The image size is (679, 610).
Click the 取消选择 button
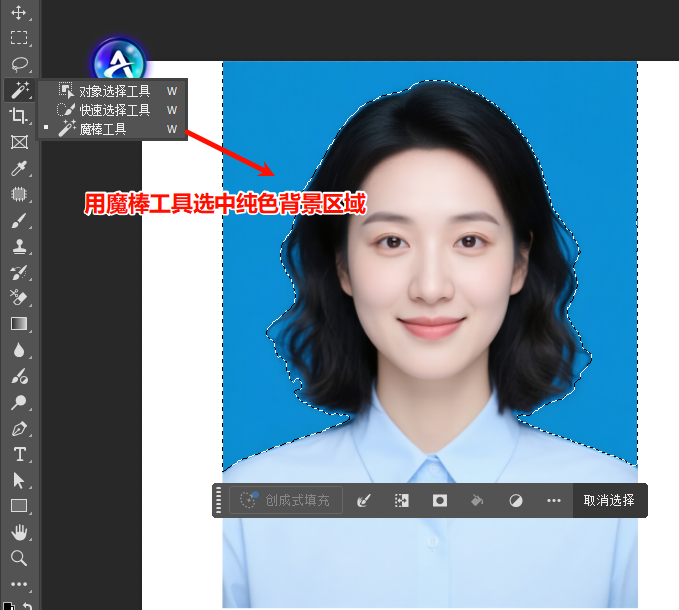click(x=609, y=500)
